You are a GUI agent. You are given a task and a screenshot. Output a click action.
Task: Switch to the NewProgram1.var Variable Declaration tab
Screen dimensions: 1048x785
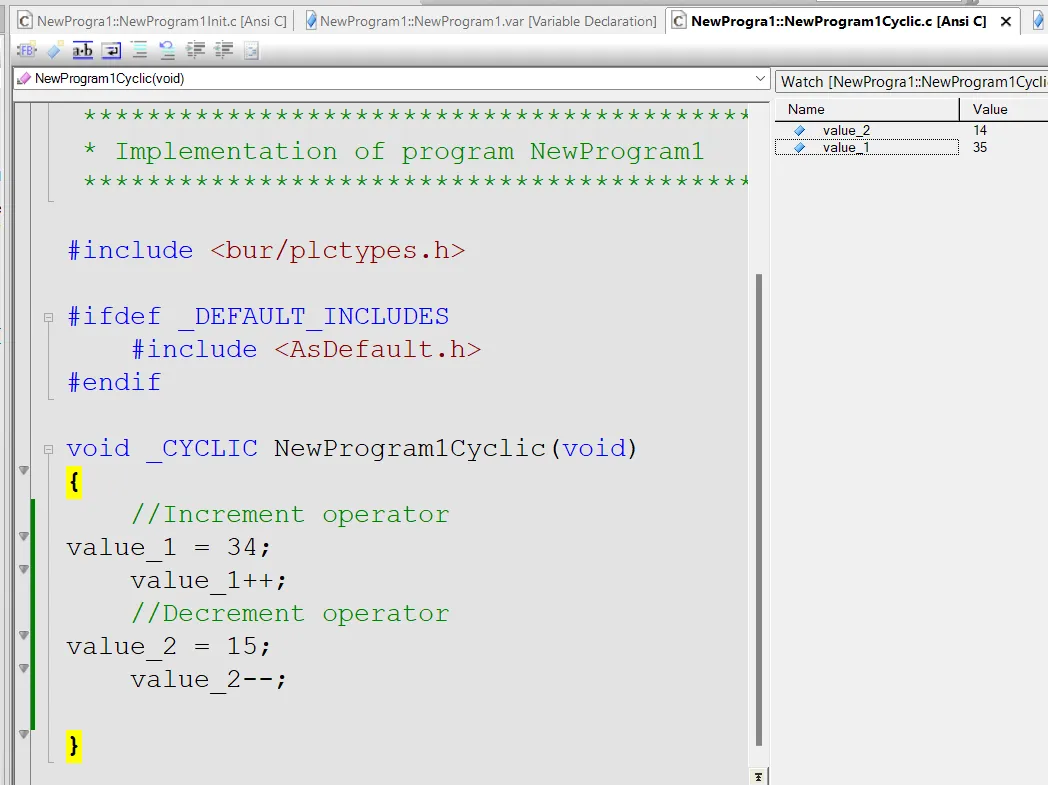pyautogui.click(x=481, y=21)
